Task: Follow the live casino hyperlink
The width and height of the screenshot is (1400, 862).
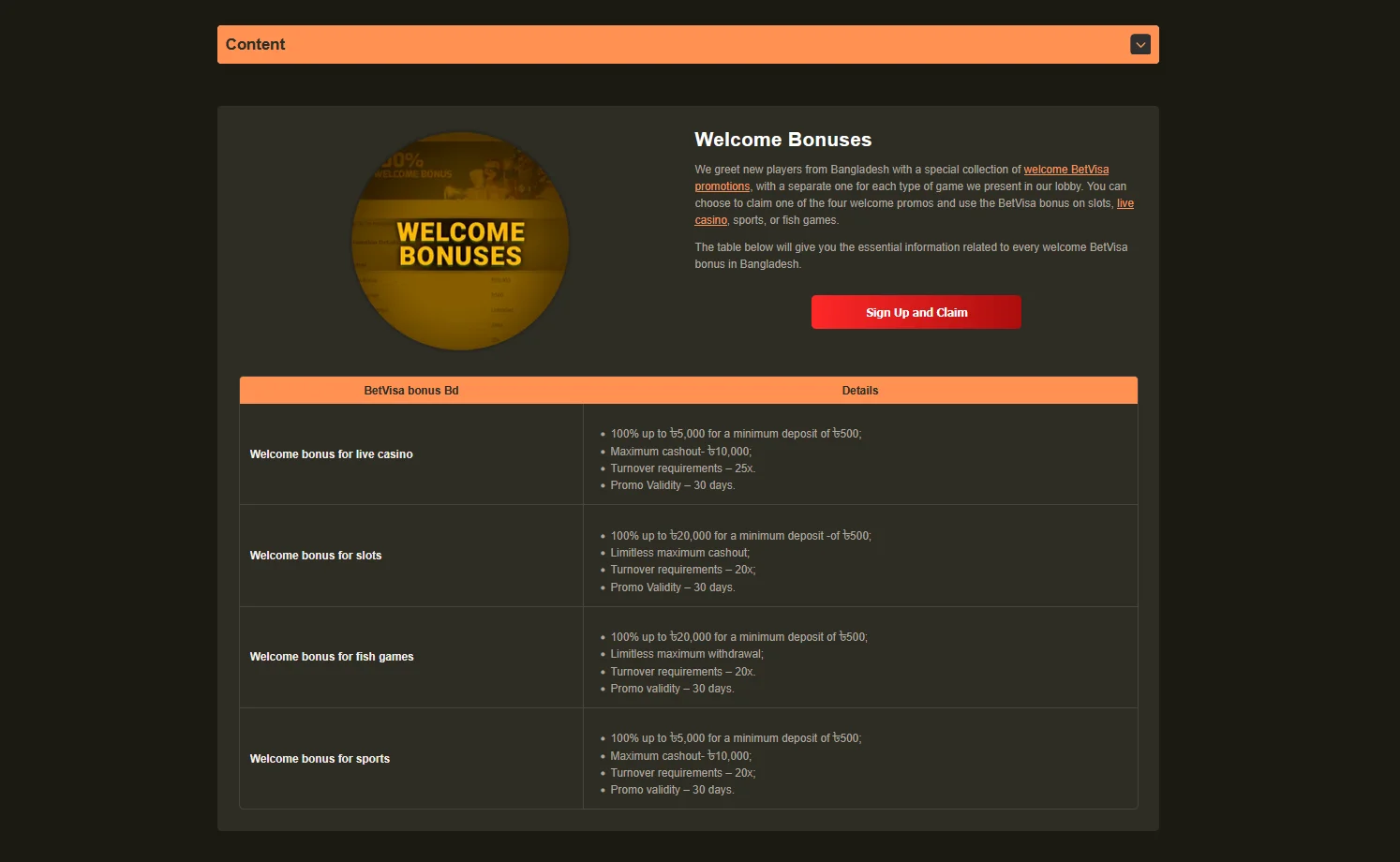Action: tap(1124, 203)
